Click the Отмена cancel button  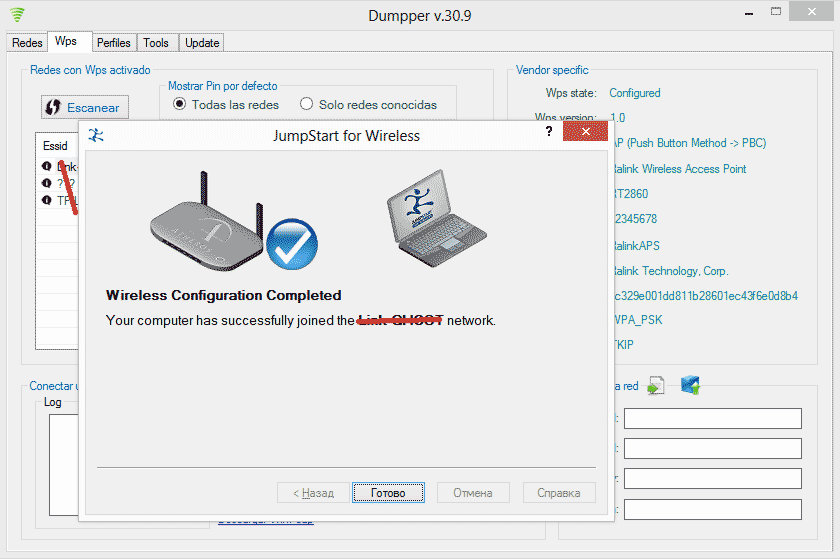click(x=473, y=493)
